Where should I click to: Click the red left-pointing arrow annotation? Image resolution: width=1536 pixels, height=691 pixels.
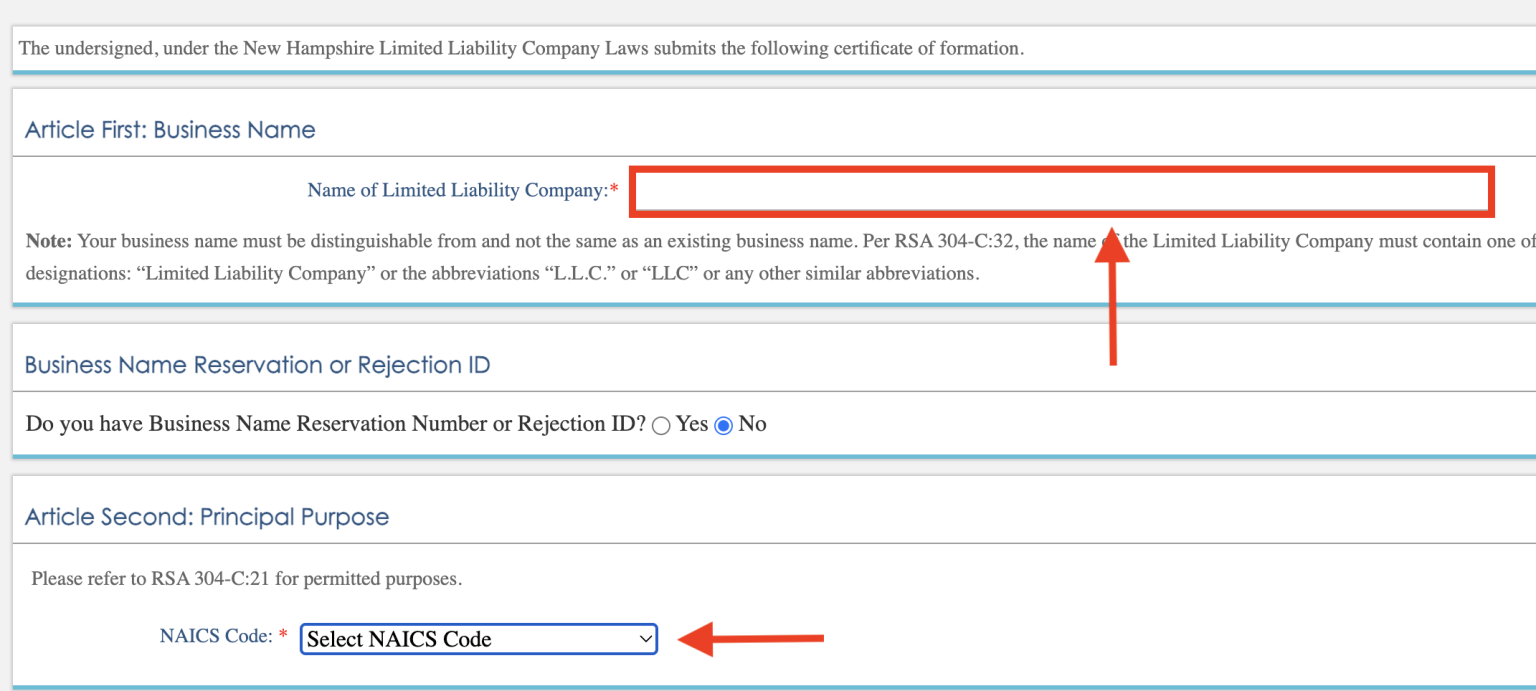point(750,639)
